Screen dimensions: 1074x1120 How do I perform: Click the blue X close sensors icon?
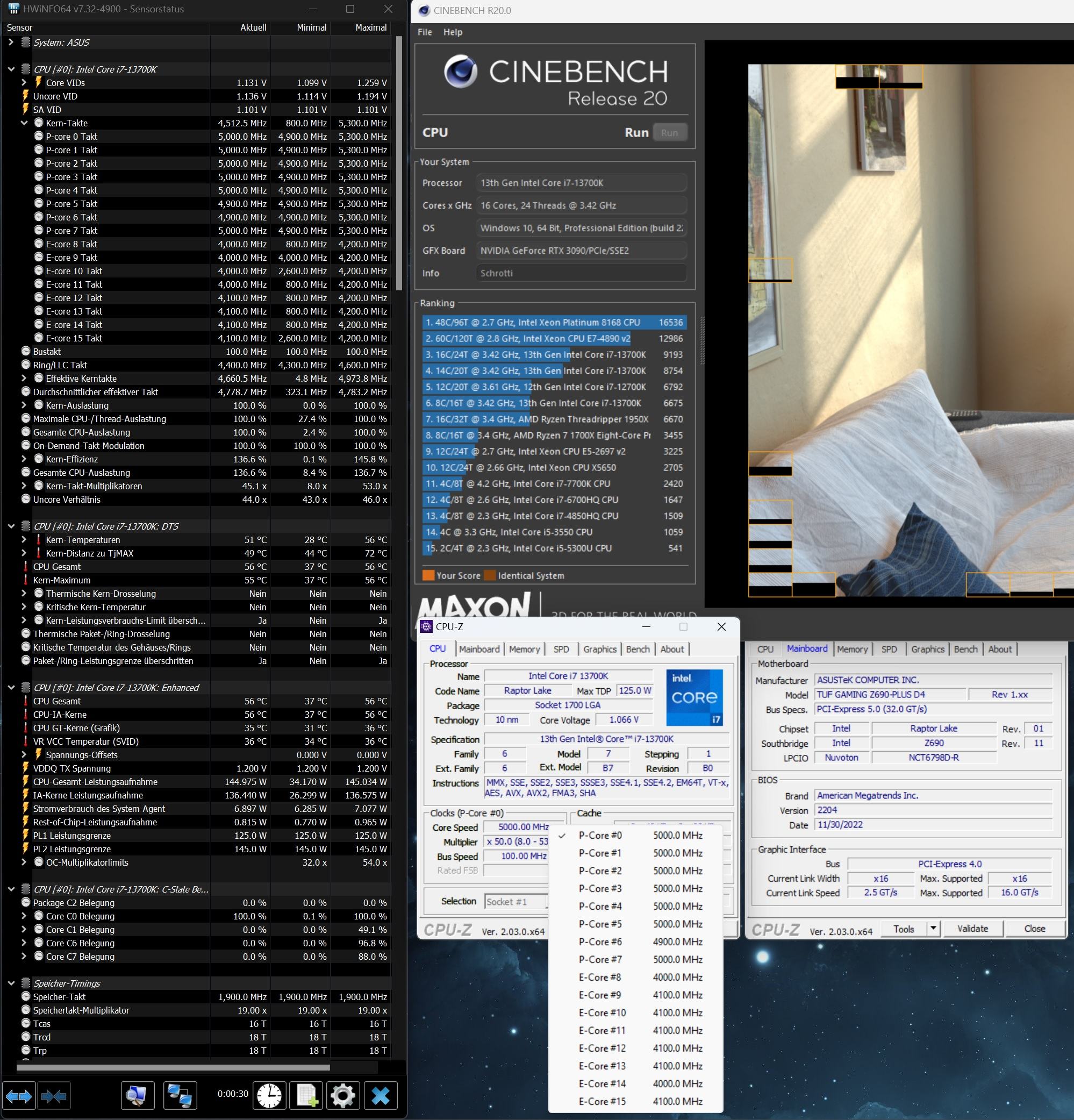[381, 1096]
